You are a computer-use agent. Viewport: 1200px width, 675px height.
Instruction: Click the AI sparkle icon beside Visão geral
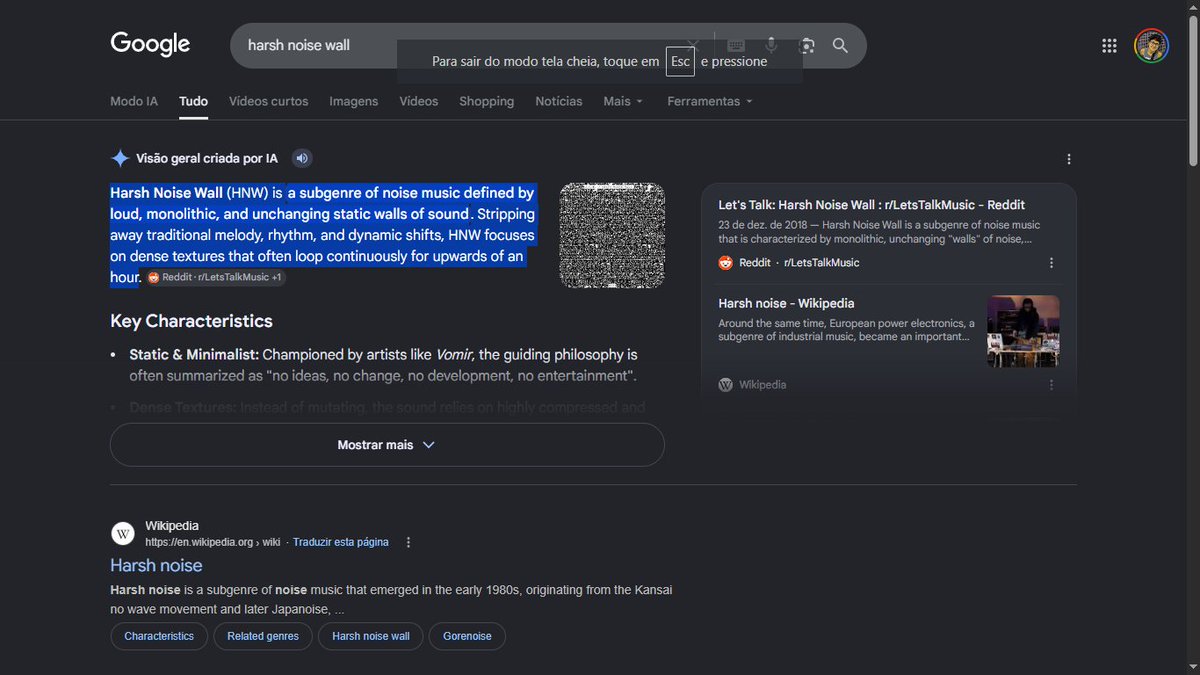[x=120, y=158]
